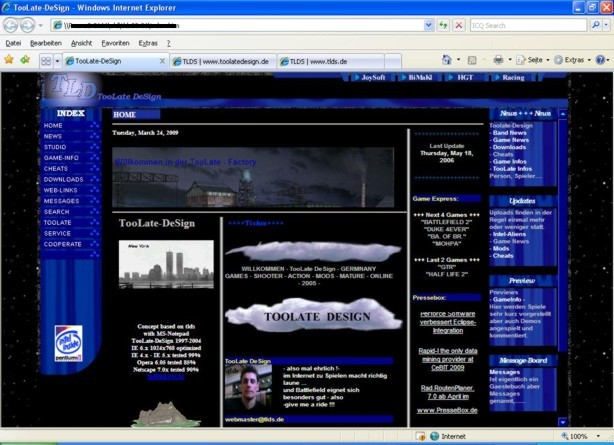The image size is (614, 445).
Task: Open the ? help menu
Action: pos(168,43)
